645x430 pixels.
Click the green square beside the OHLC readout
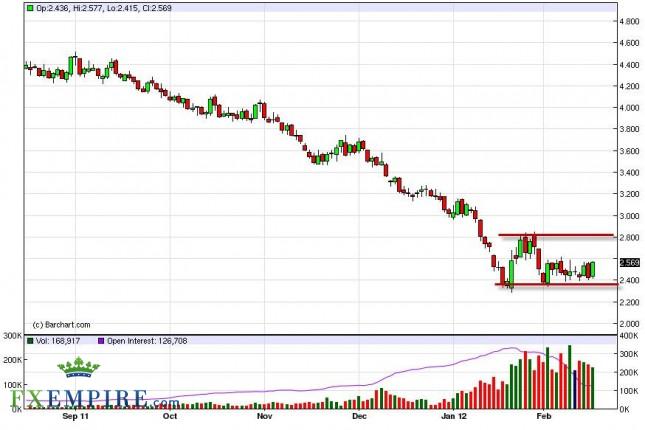(x=30, y=8)
